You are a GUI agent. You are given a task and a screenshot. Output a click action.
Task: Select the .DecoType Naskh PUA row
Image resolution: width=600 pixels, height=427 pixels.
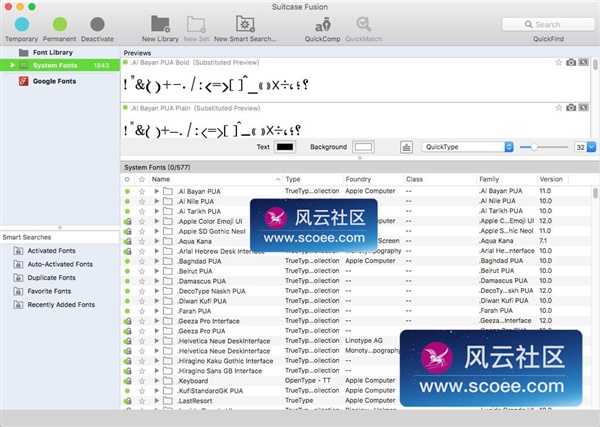pos(356,291)
